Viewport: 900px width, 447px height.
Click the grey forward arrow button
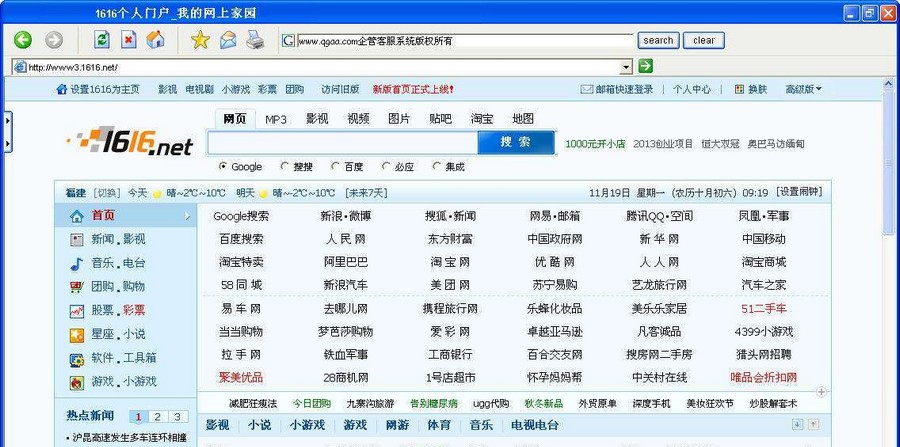[54, 40]
